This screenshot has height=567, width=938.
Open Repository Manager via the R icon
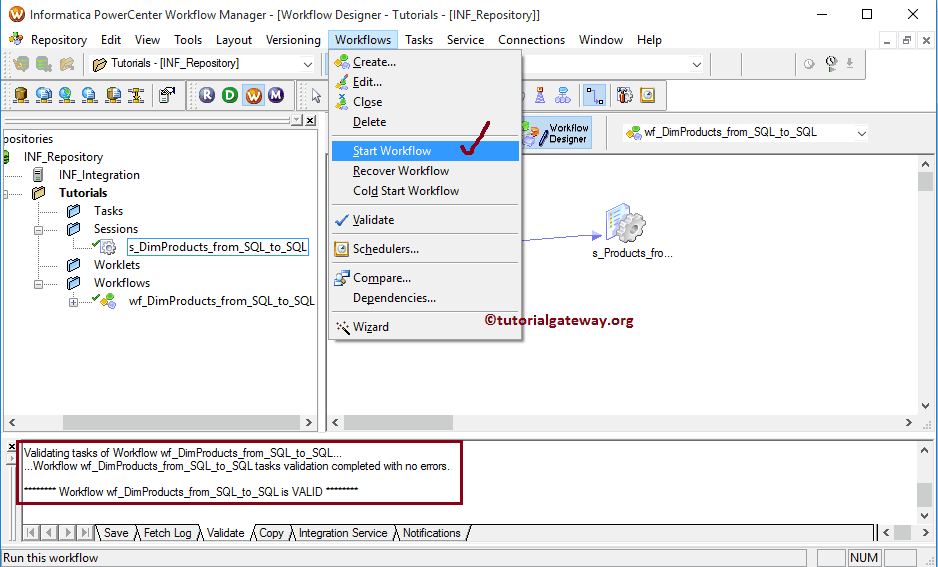tap(207, 95)
